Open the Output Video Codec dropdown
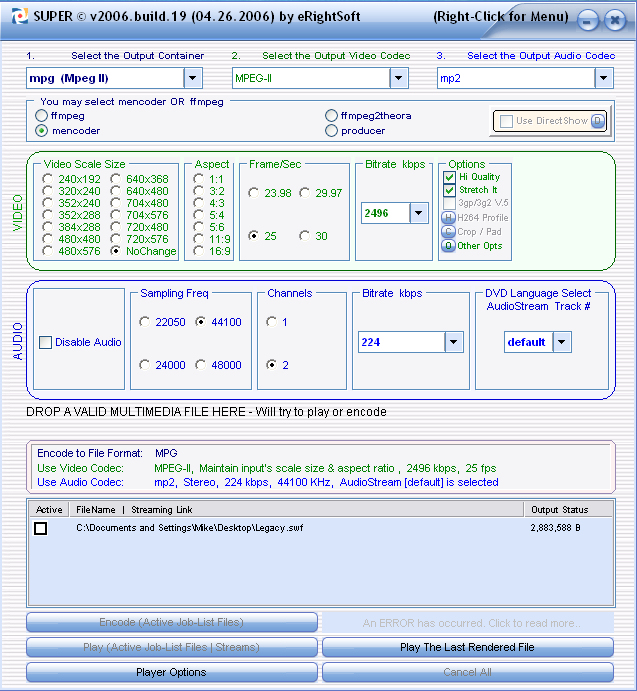637x691 pixels. (x=399, y=78)
